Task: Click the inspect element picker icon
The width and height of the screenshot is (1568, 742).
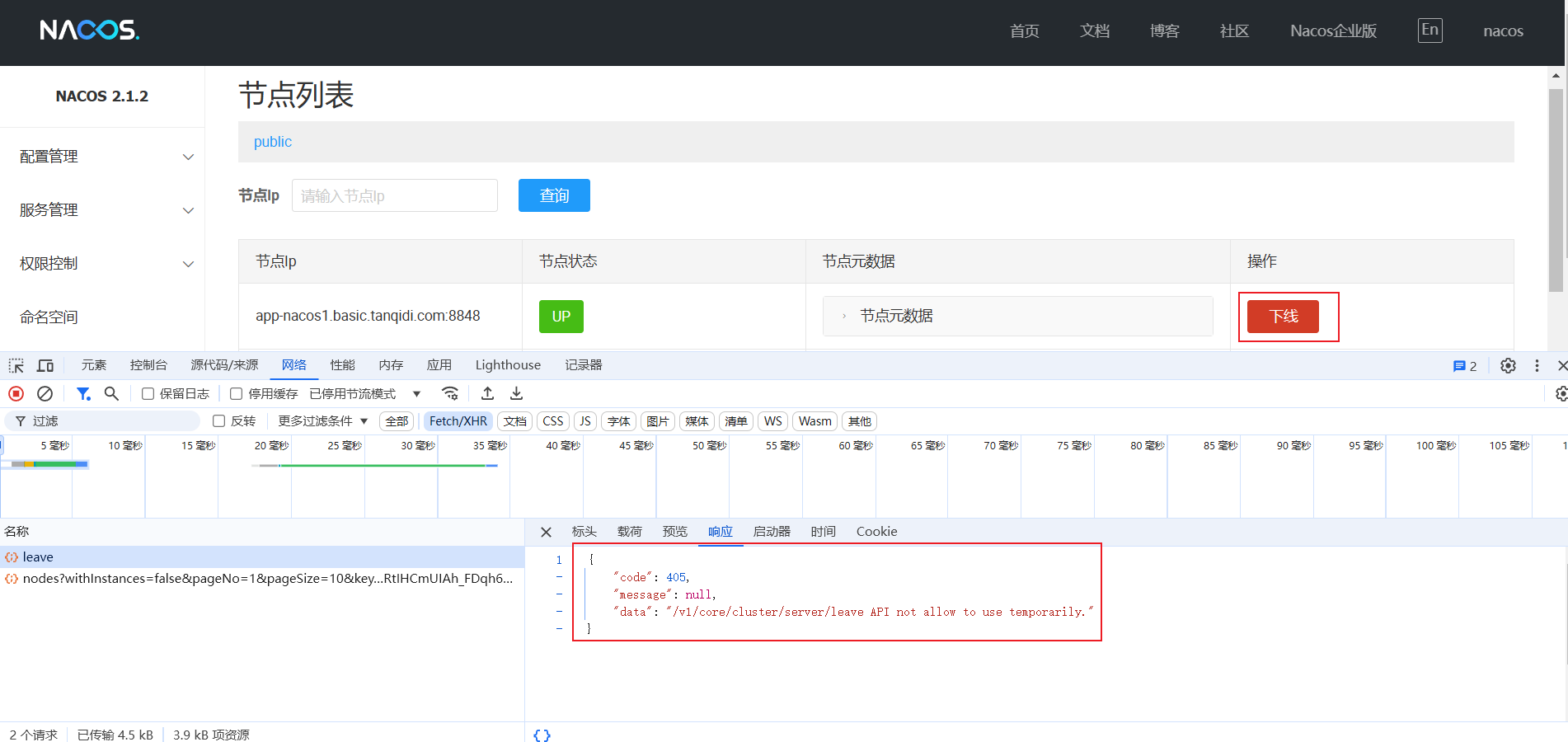Action: (x=16, y=365)
